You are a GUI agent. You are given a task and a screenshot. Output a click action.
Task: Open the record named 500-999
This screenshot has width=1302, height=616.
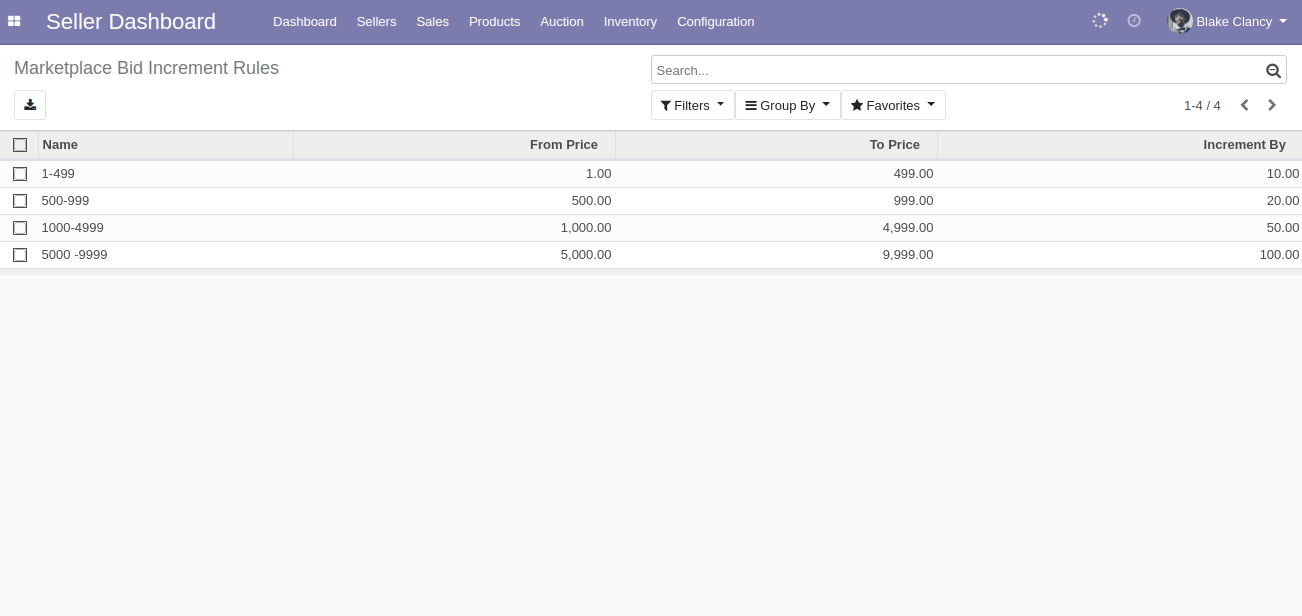[x=65, y=201]
